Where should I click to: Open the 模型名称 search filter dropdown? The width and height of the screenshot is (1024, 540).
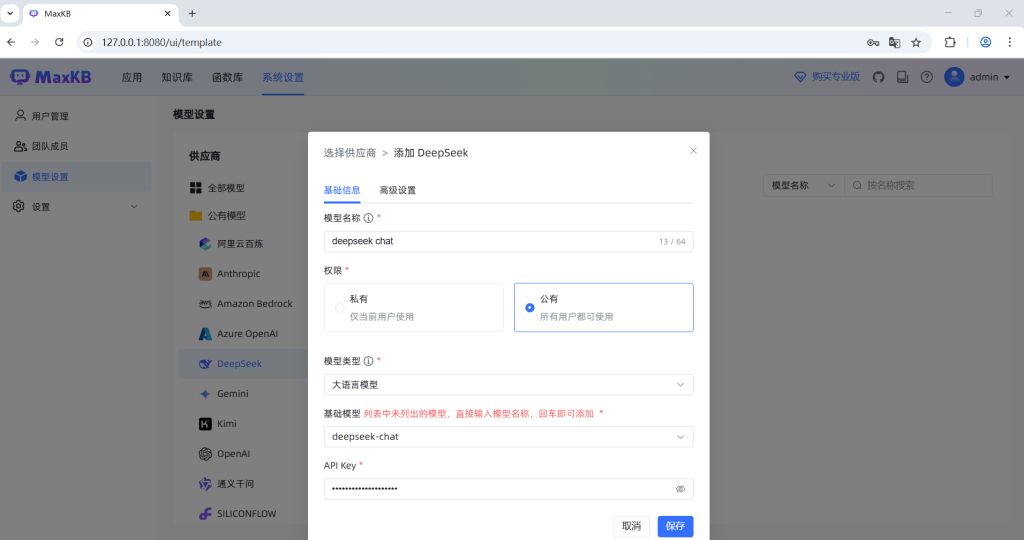pos(803,185)
